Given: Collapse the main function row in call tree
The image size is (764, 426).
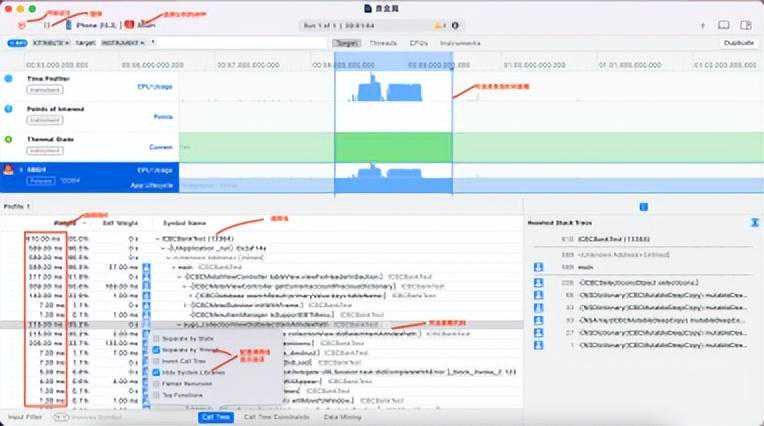Looking at the screenshot, I should [x=172, y=267].
